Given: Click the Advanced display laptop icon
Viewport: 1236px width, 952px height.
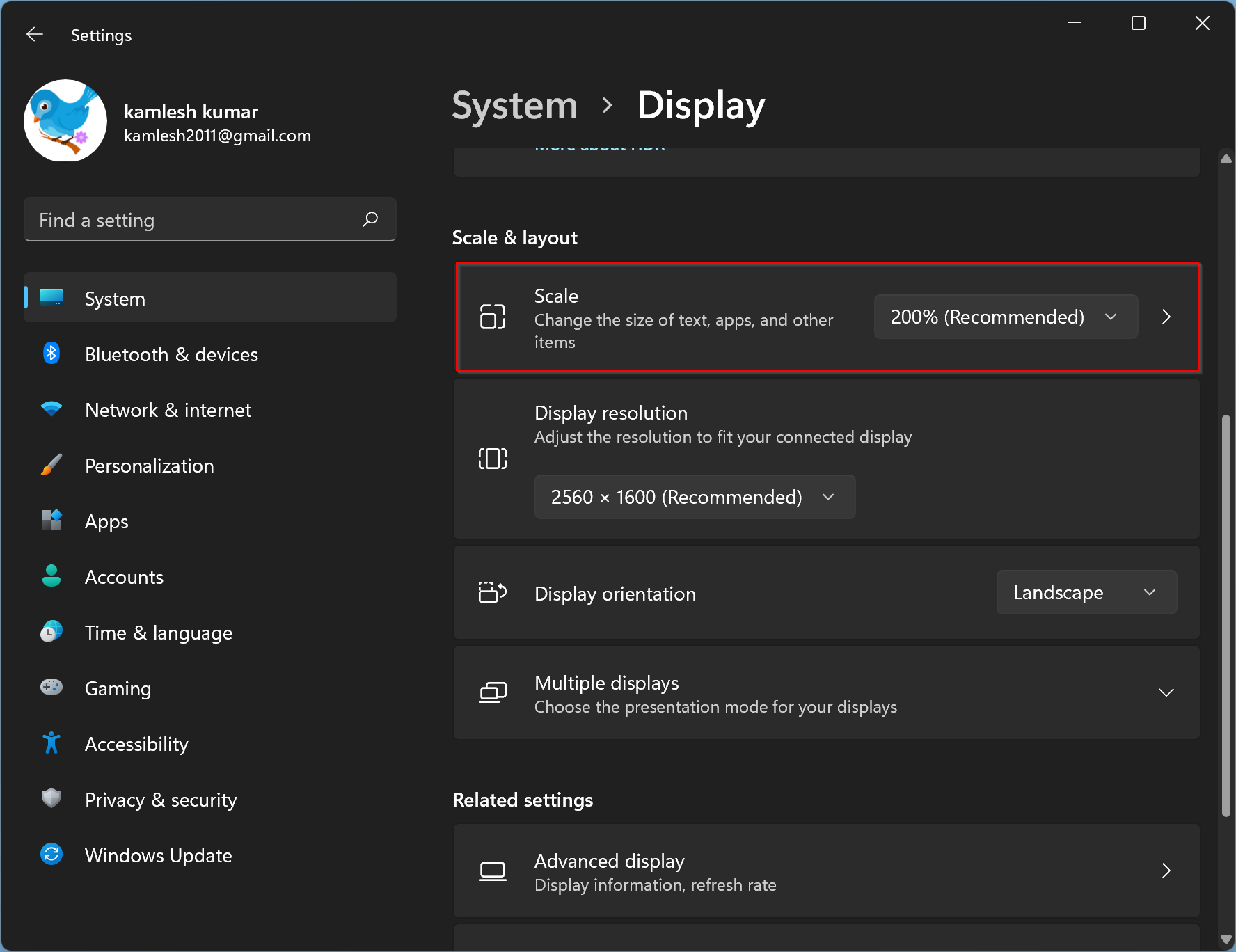Looking at the screenshot, I should [x=493, y=871].
